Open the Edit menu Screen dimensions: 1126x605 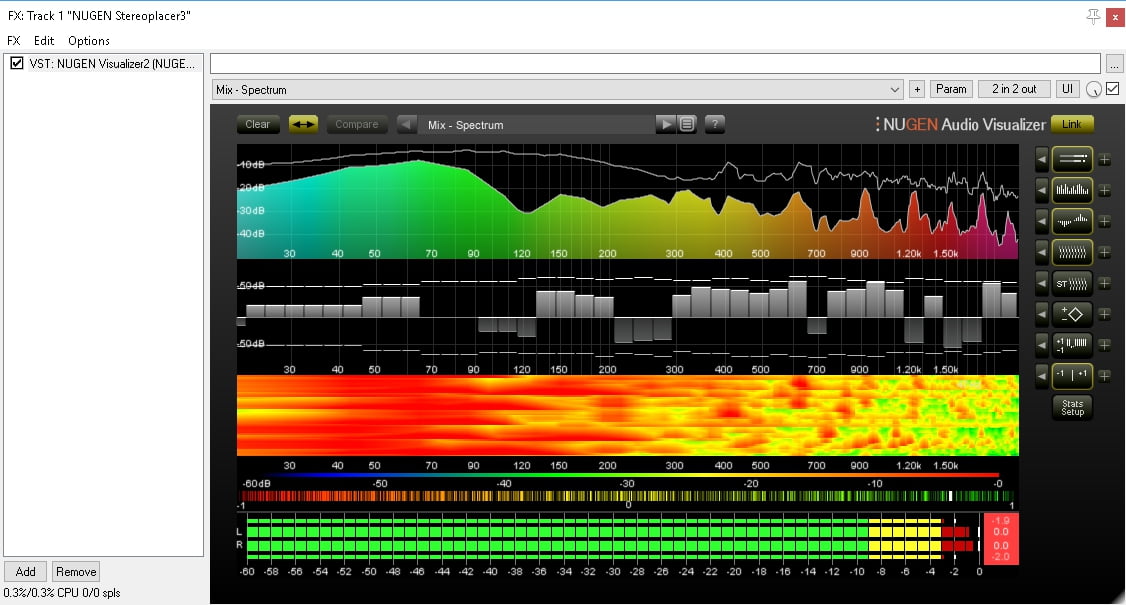(44, 41)
